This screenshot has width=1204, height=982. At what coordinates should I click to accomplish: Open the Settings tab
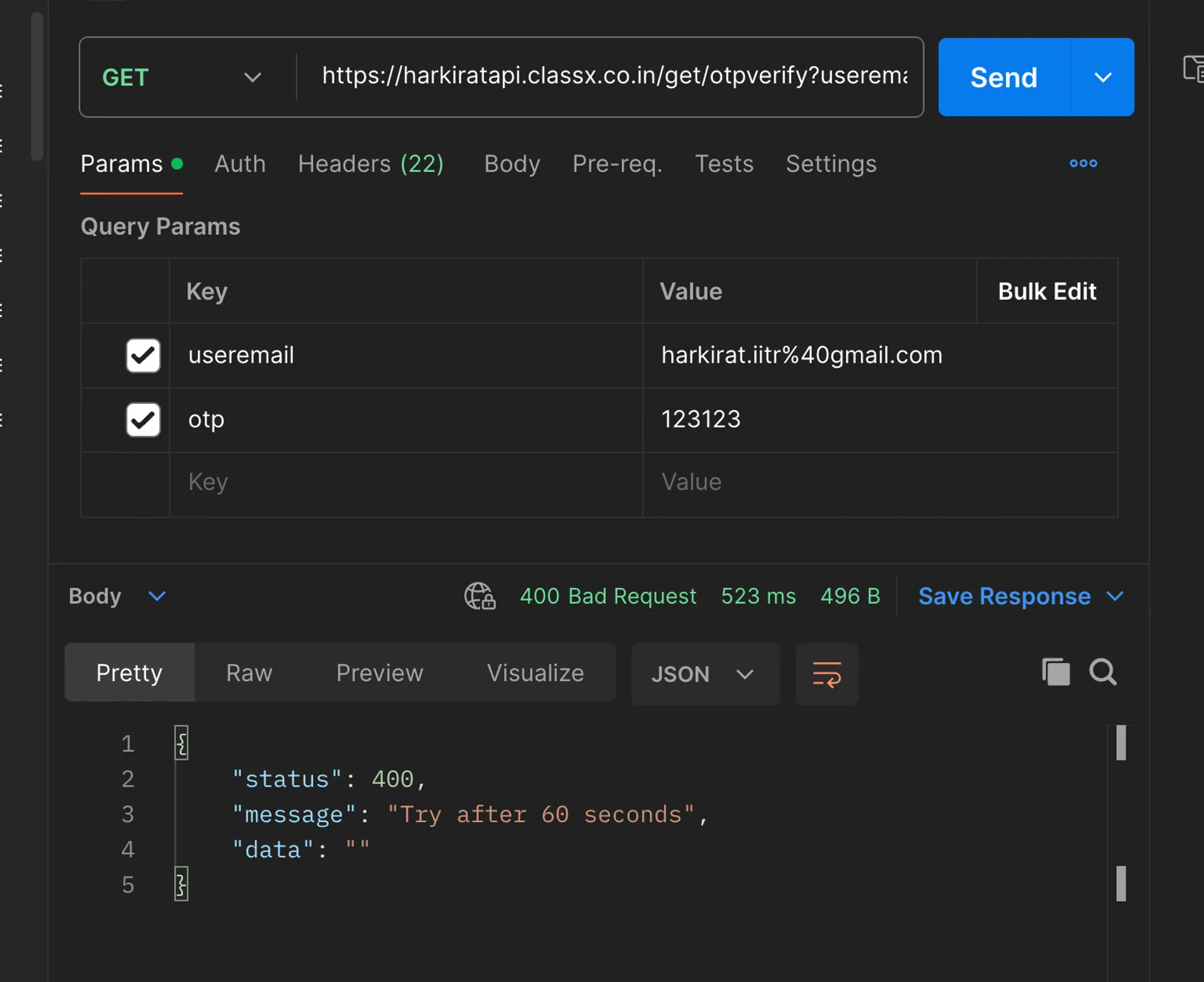pyautogui.click(x=831, y=164)
